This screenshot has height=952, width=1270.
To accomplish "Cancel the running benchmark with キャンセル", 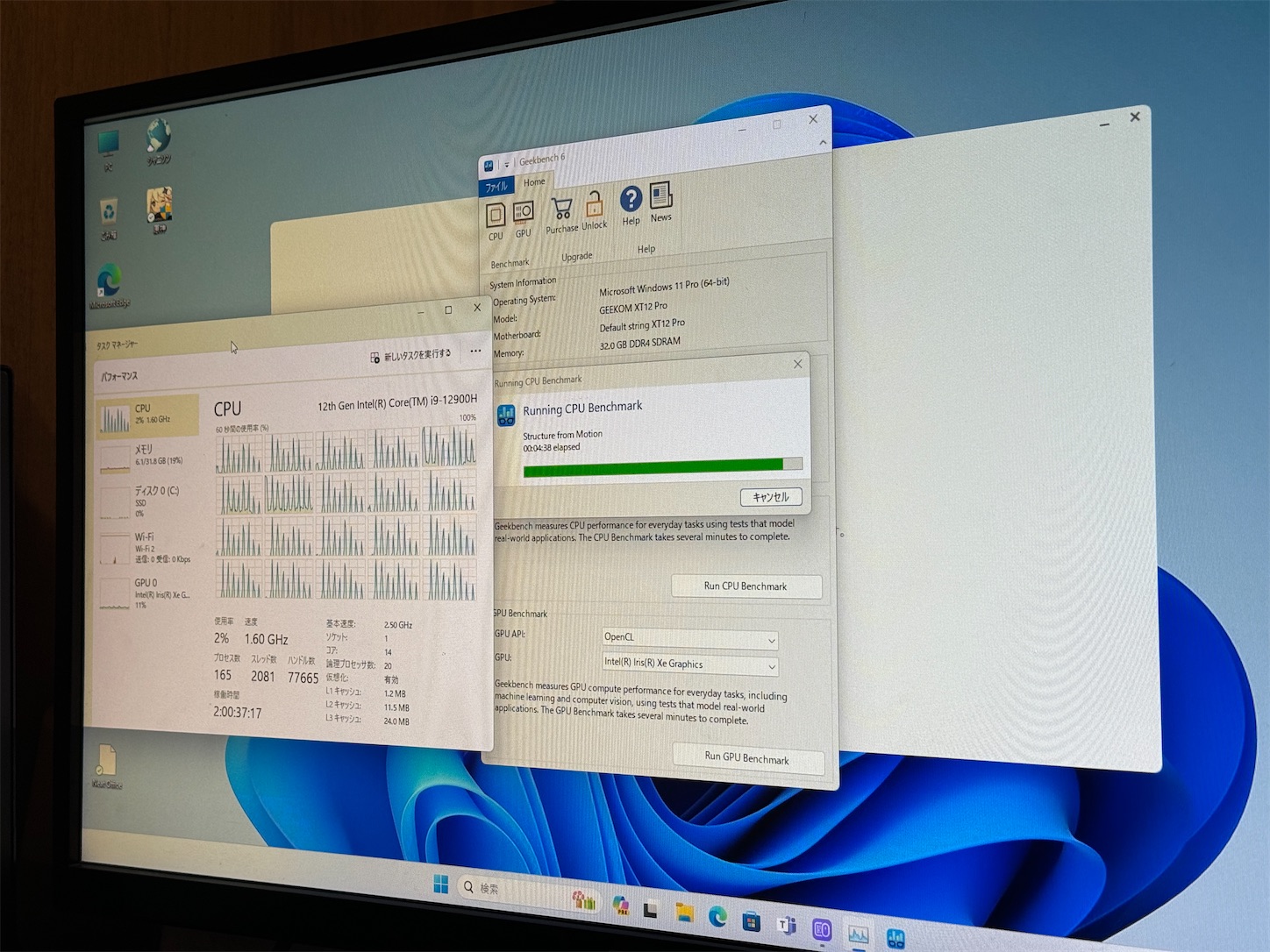I will 771,497.
